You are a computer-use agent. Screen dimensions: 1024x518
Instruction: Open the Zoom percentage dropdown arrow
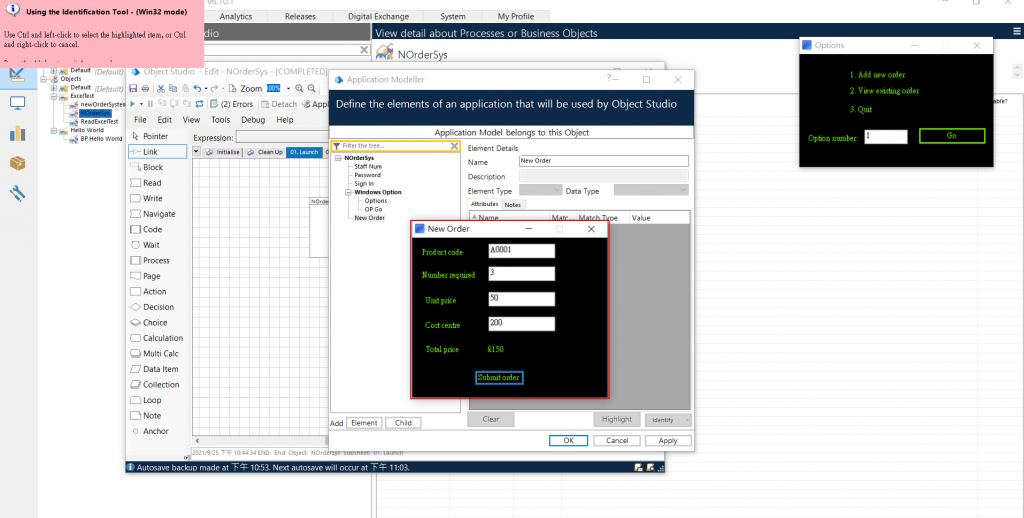pos(288,88)
